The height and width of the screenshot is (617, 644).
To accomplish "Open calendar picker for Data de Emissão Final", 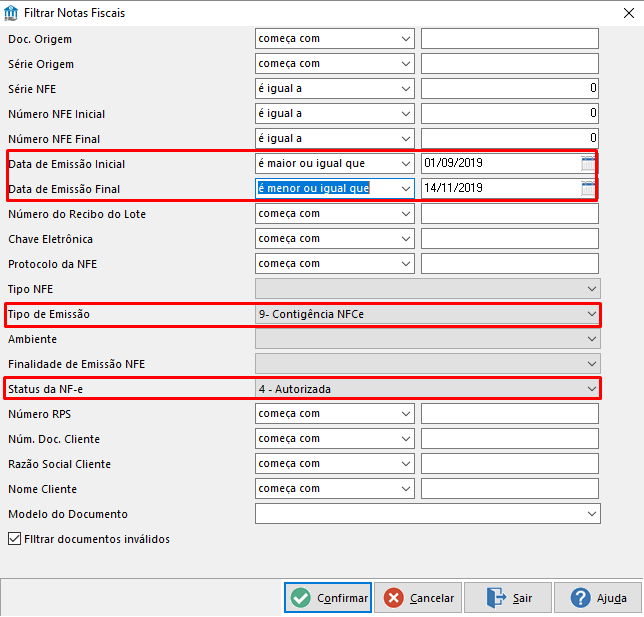I will tap(588, 189).
